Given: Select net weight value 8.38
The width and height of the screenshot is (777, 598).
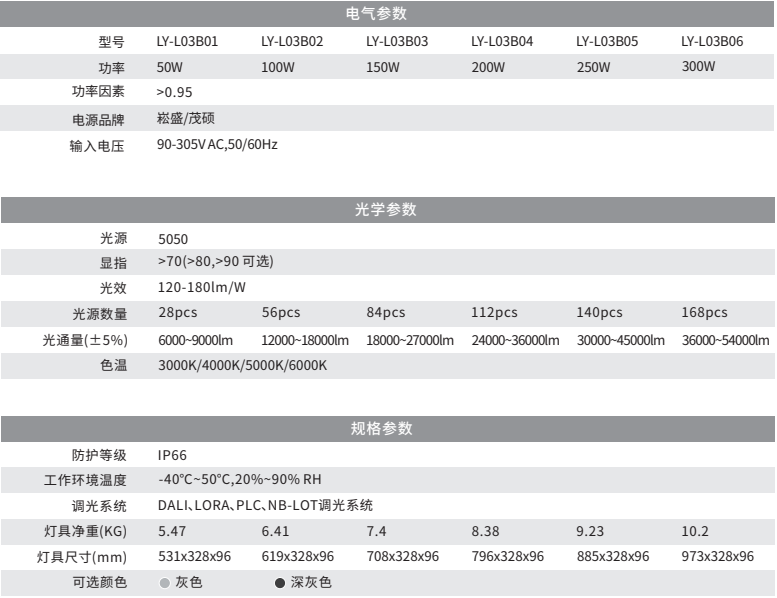Looking at the screenshot, I should click(485, 531).
